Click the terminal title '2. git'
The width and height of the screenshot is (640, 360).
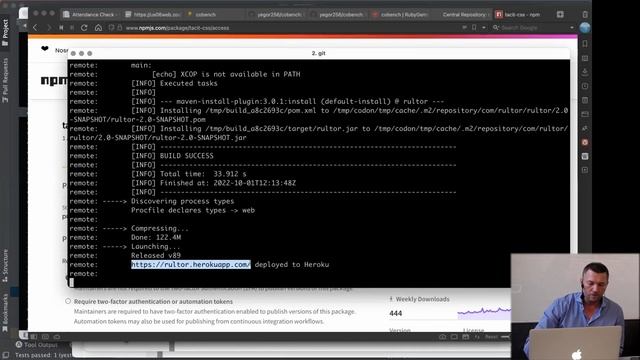click(318, 53)
